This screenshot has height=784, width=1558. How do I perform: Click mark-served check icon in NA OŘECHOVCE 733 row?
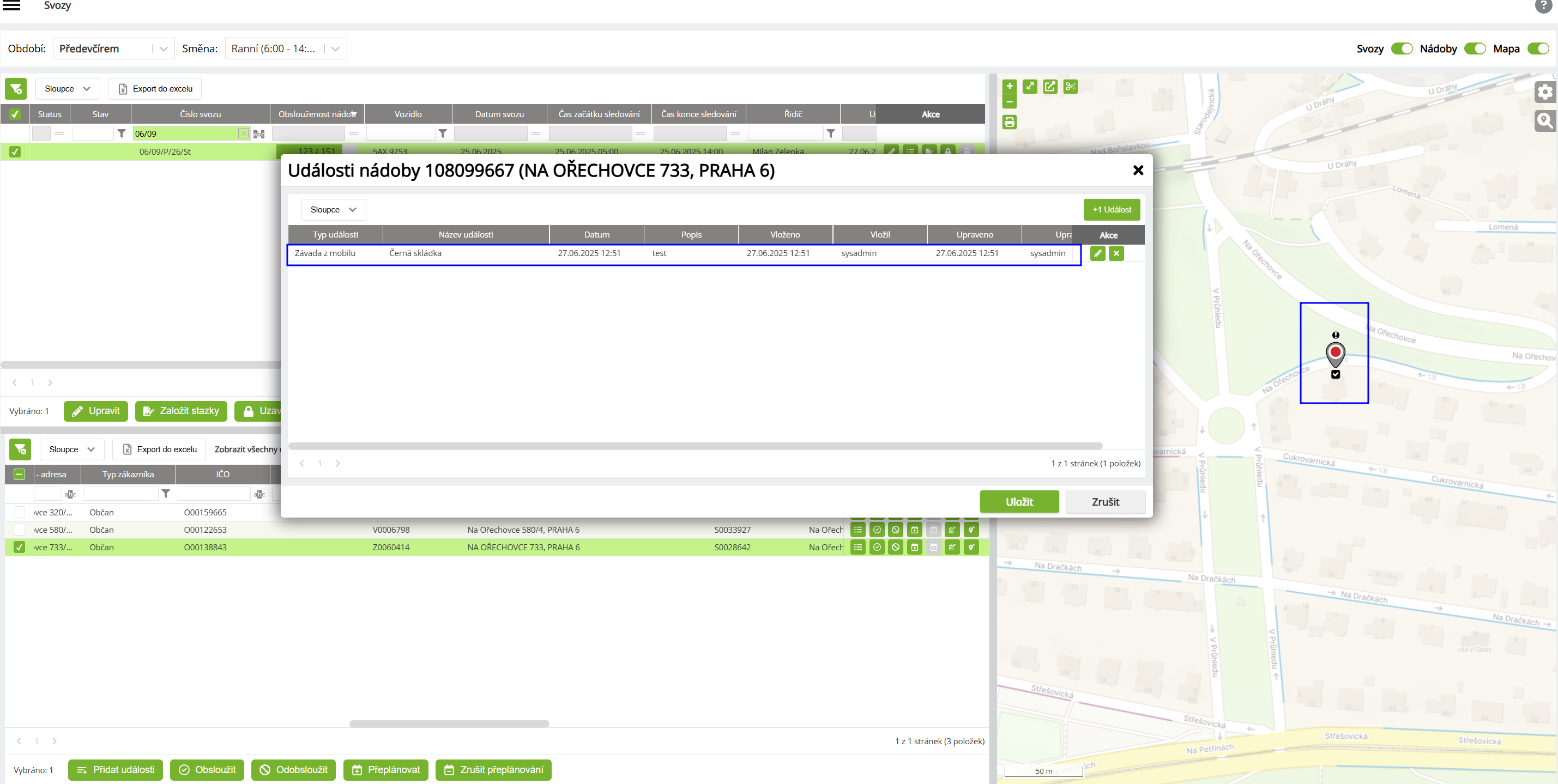pyautogui.click(x=877, y=547)
